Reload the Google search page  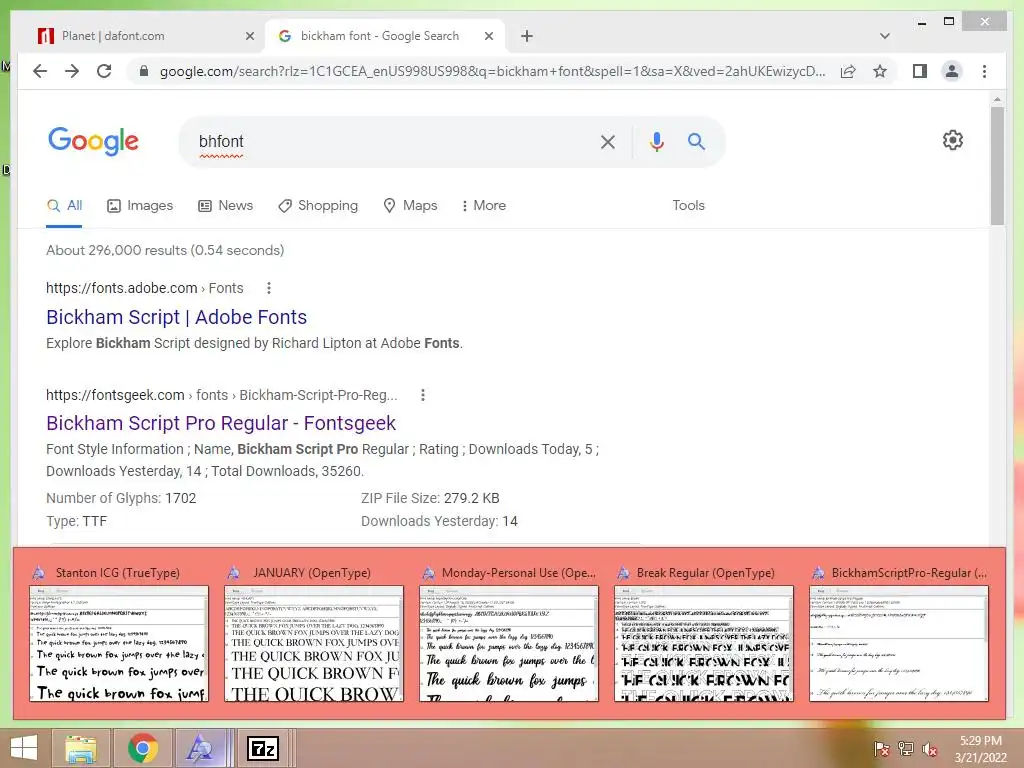[104, 71]
